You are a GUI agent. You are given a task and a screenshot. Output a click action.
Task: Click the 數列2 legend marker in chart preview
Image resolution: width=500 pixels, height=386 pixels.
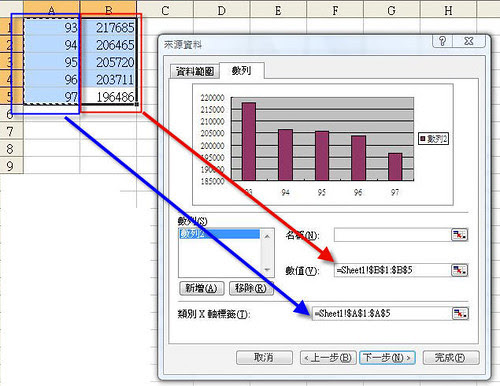[x=423, y=138]
